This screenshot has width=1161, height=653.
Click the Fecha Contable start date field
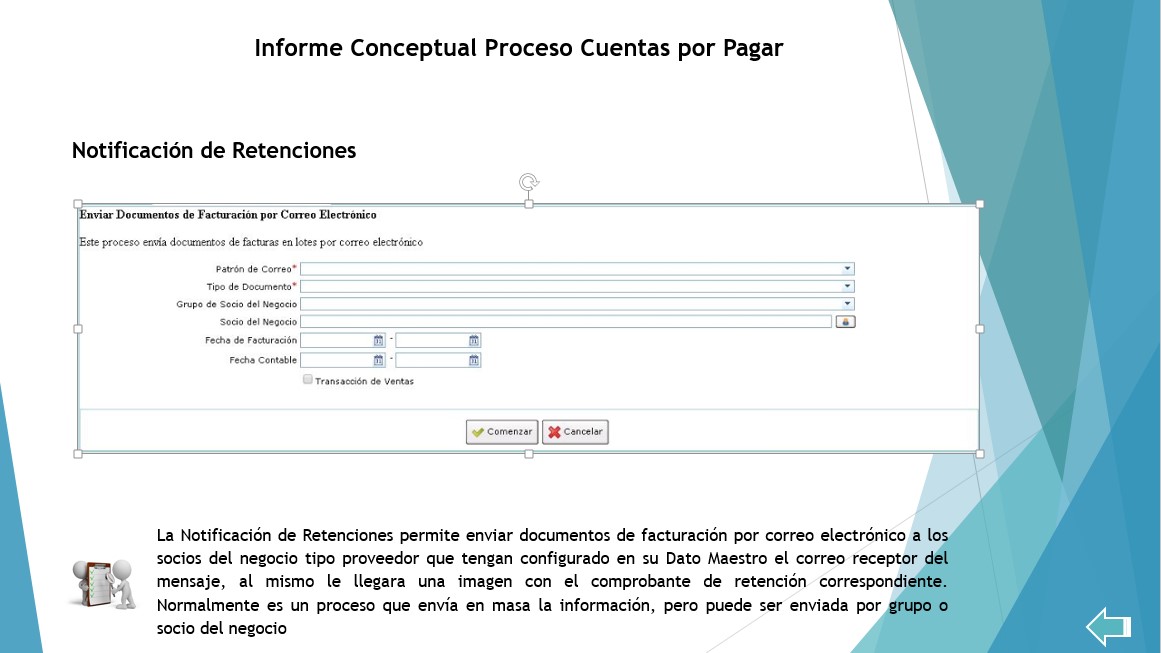pyautogui.click(x=336, y=360)
